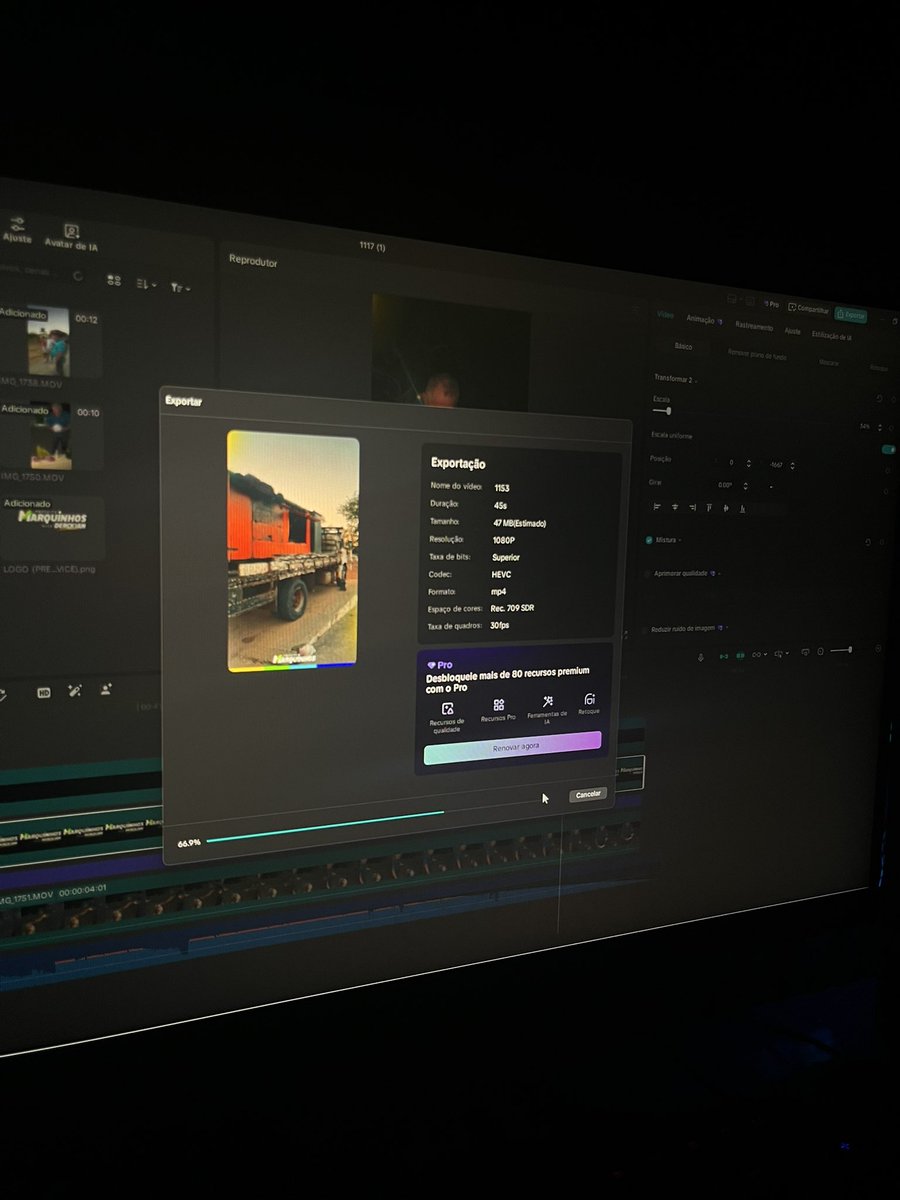Click the Recursos Pro icon

498,705
